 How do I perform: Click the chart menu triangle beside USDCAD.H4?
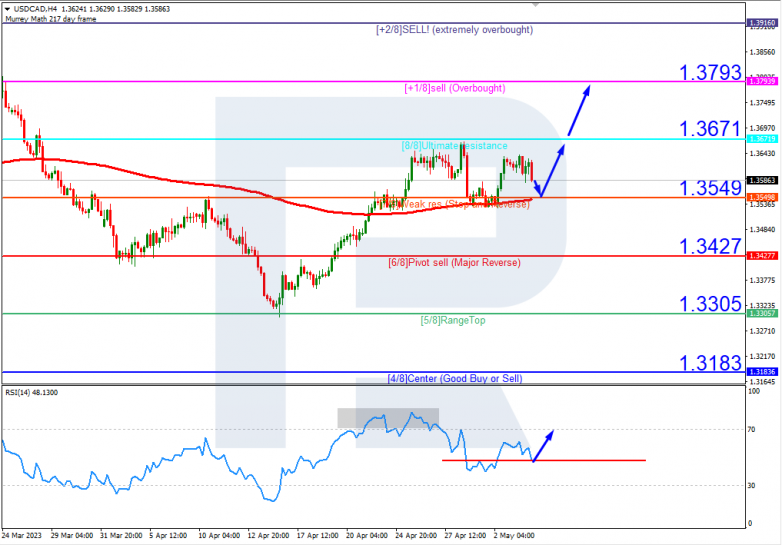click(7, 9)
